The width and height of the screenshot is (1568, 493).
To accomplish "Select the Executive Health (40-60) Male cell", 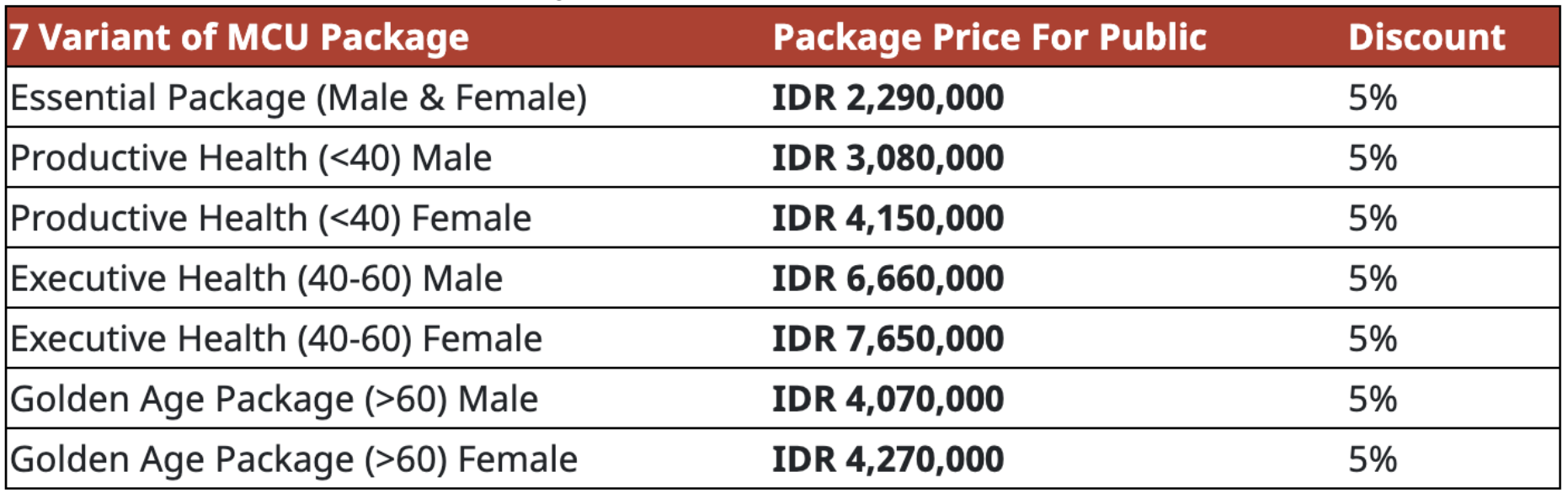I will coord(257,279).
